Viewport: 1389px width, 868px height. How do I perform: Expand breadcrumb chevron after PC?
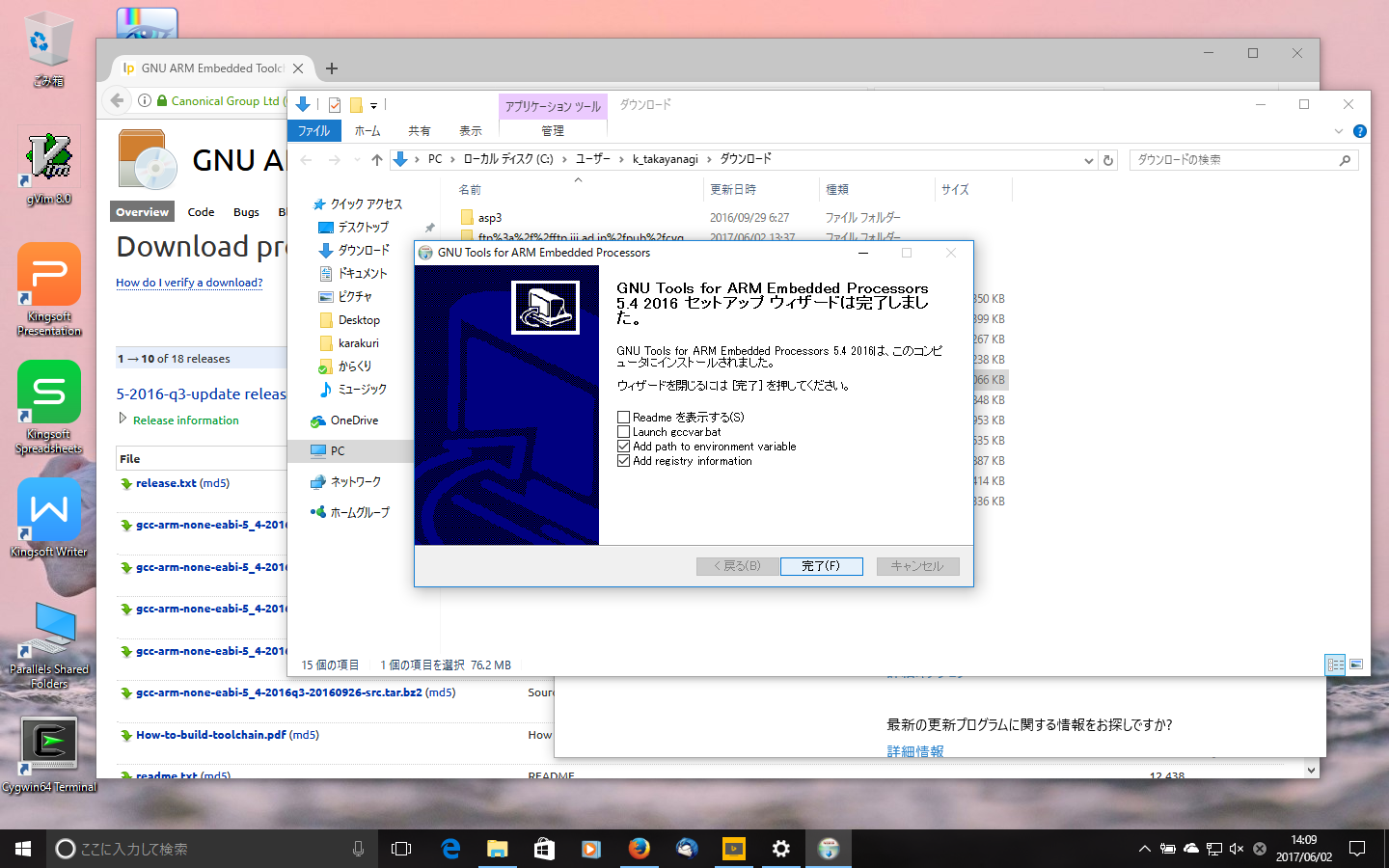452,159
